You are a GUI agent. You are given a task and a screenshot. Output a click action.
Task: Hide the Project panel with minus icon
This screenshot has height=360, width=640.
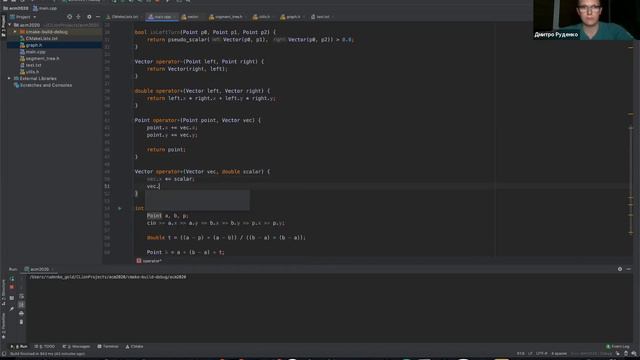[x=98, y=17]
